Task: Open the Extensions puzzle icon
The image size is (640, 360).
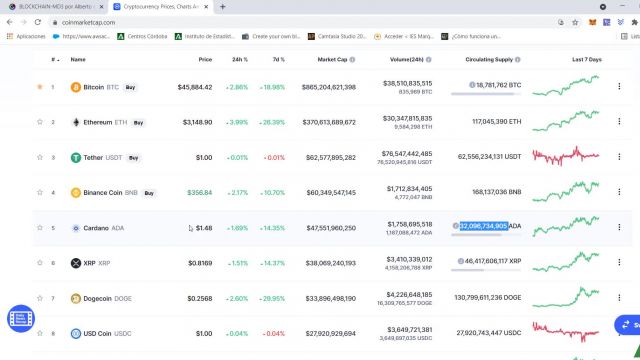Action: [x=634, y=22]
